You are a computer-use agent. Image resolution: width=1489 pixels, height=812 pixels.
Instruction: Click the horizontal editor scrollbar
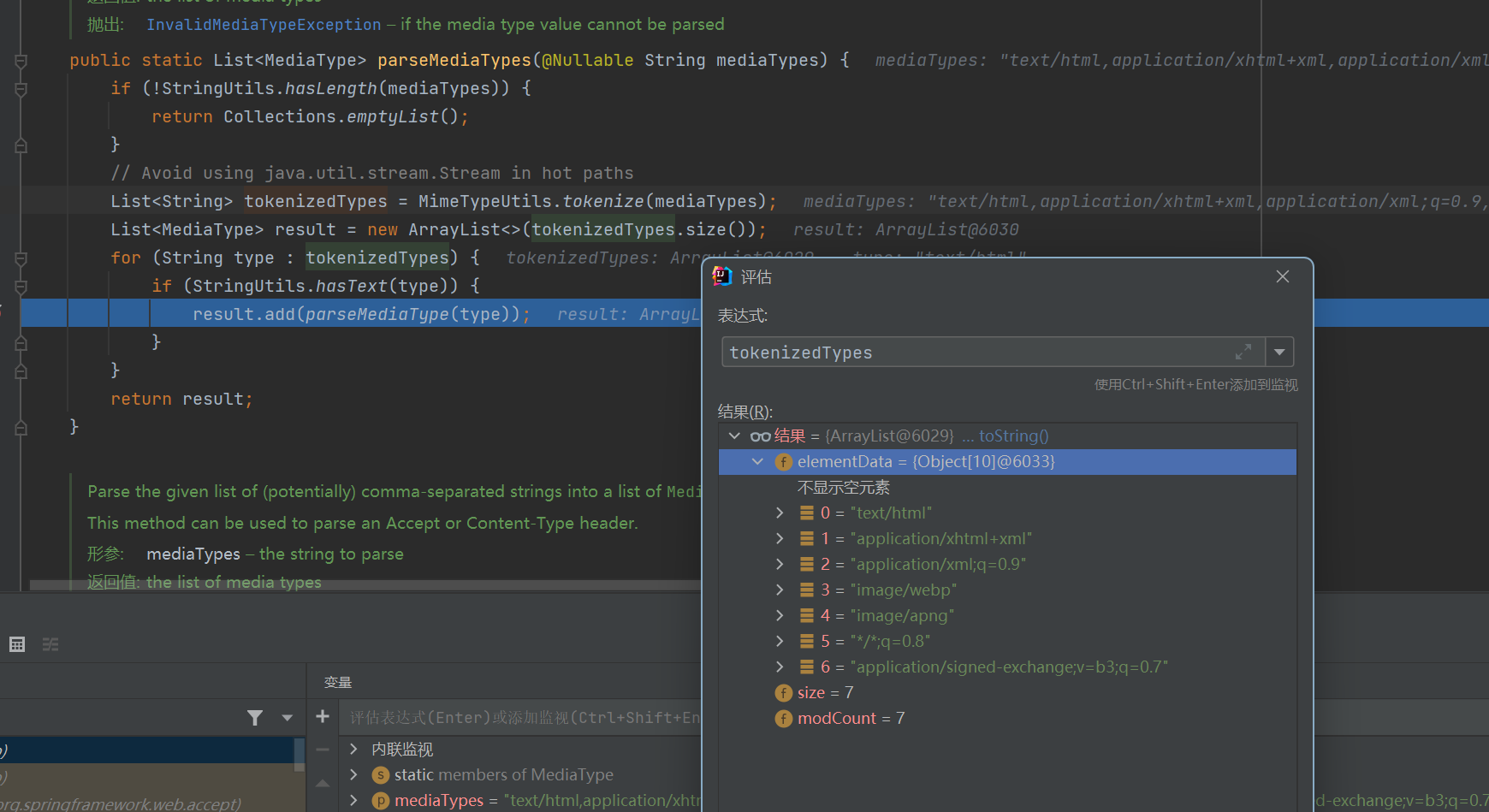366,585
